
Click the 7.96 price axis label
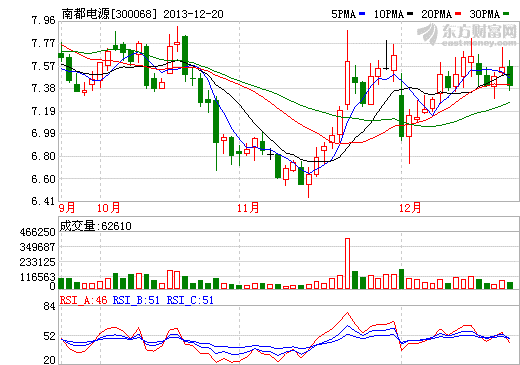43,20
